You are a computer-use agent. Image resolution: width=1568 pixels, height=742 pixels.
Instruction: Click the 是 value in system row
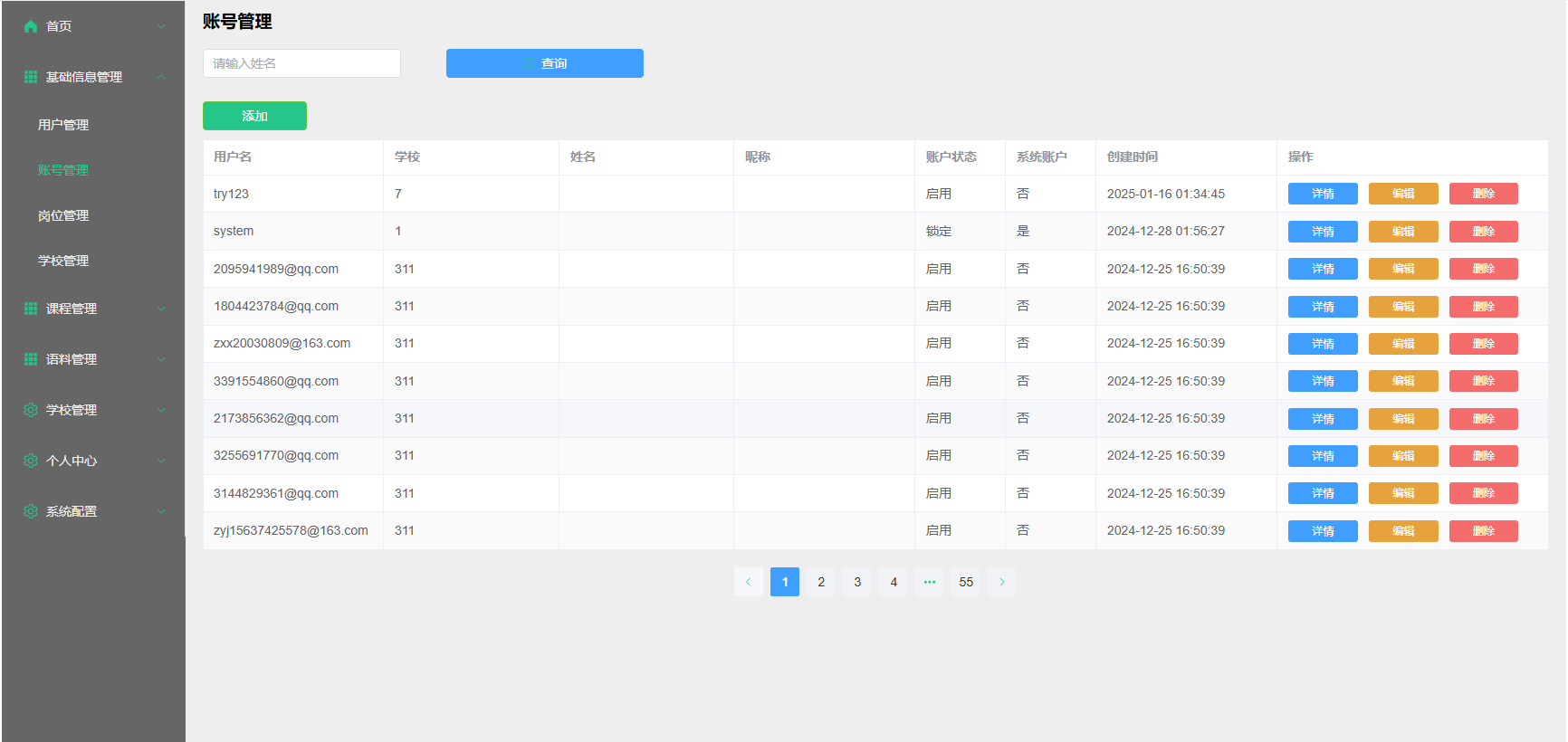pyautogui.click(x=1023, y=231)
